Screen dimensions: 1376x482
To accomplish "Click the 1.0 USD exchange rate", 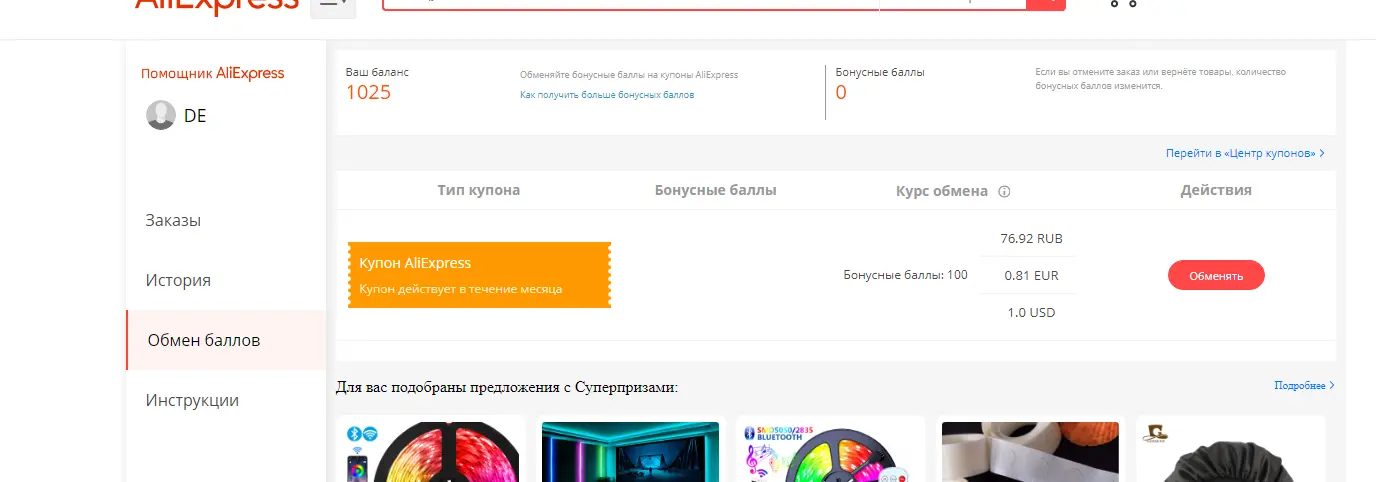I will (1031, 313).
